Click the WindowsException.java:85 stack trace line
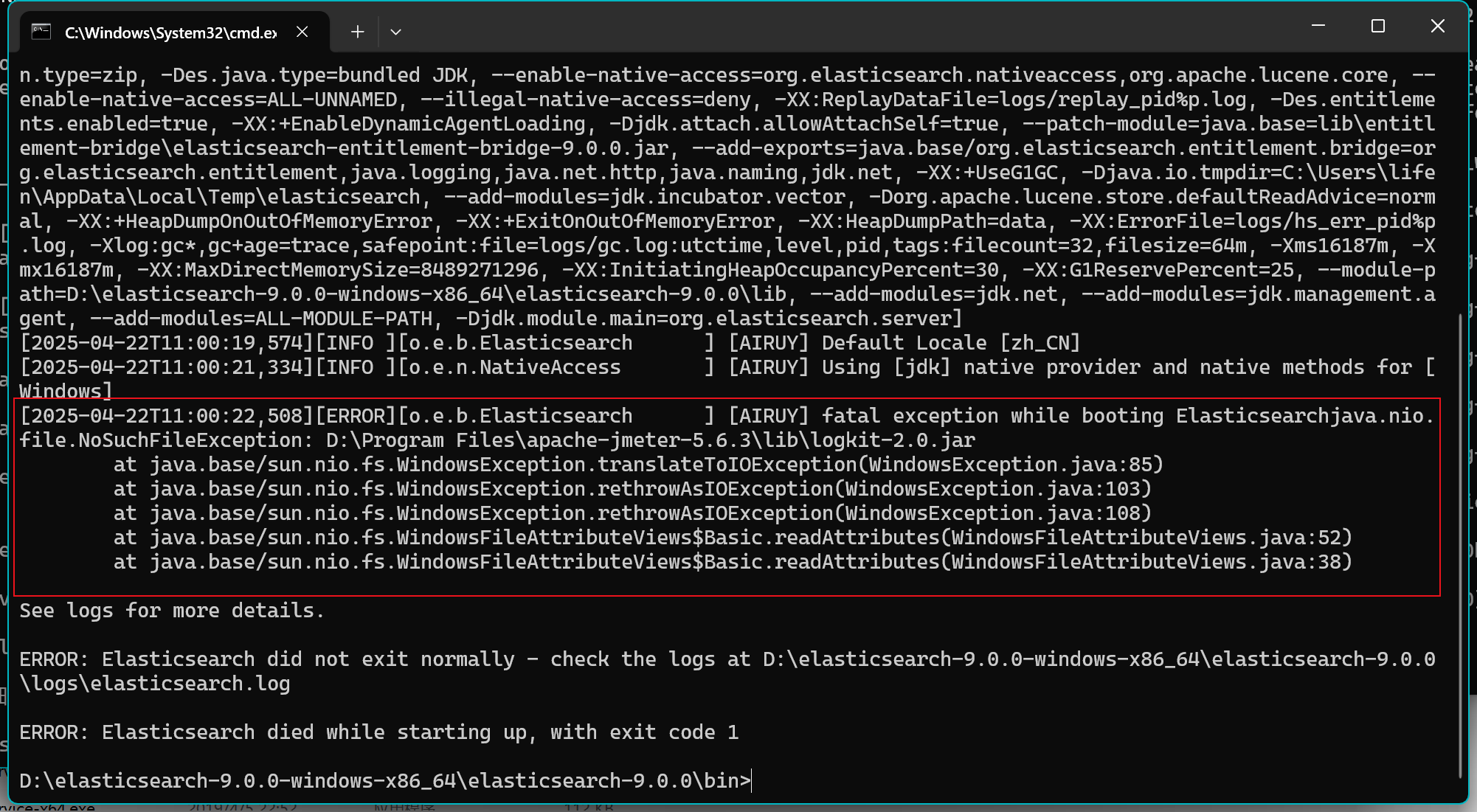 click(x=637, y=465)
